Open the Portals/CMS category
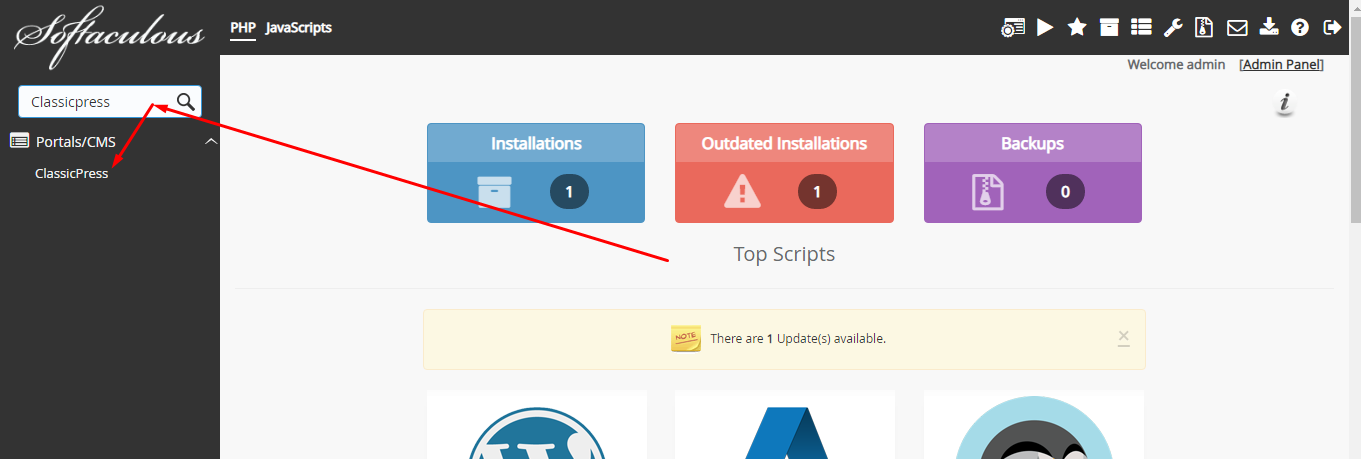The height and width of the screenshot is (459, 1361). pos(76,141)
